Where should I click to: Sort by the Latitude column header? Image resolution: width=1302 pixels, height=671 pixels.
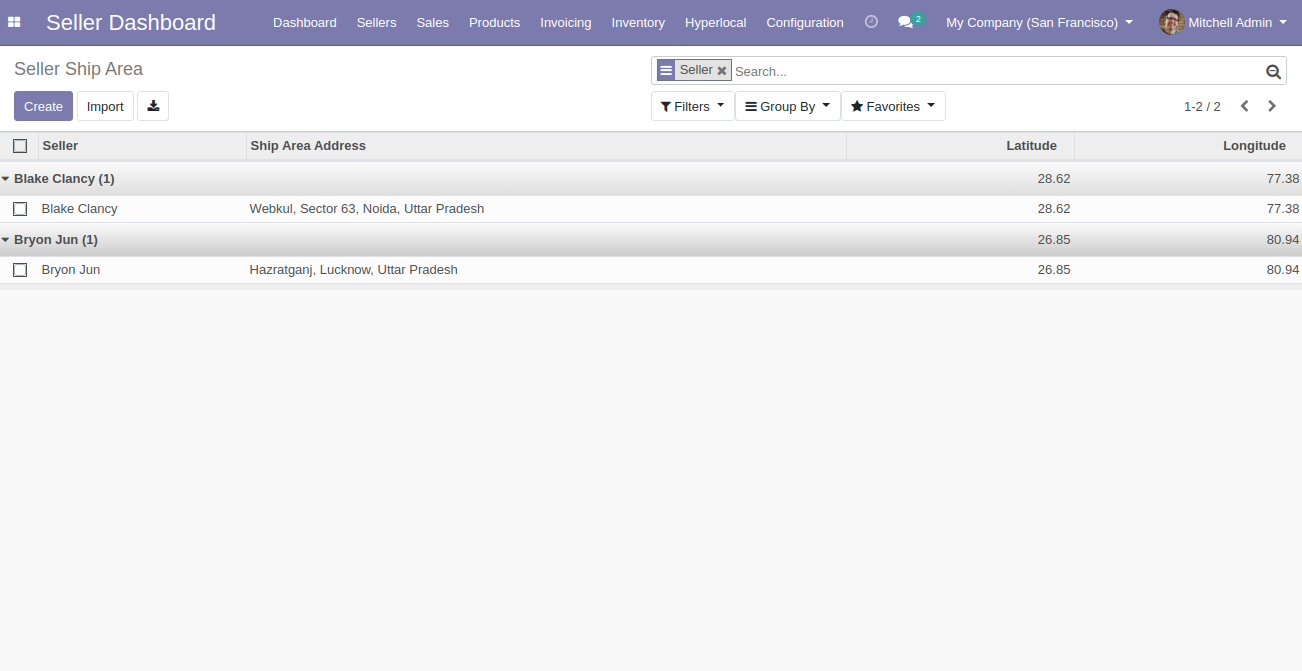point(960,146)
